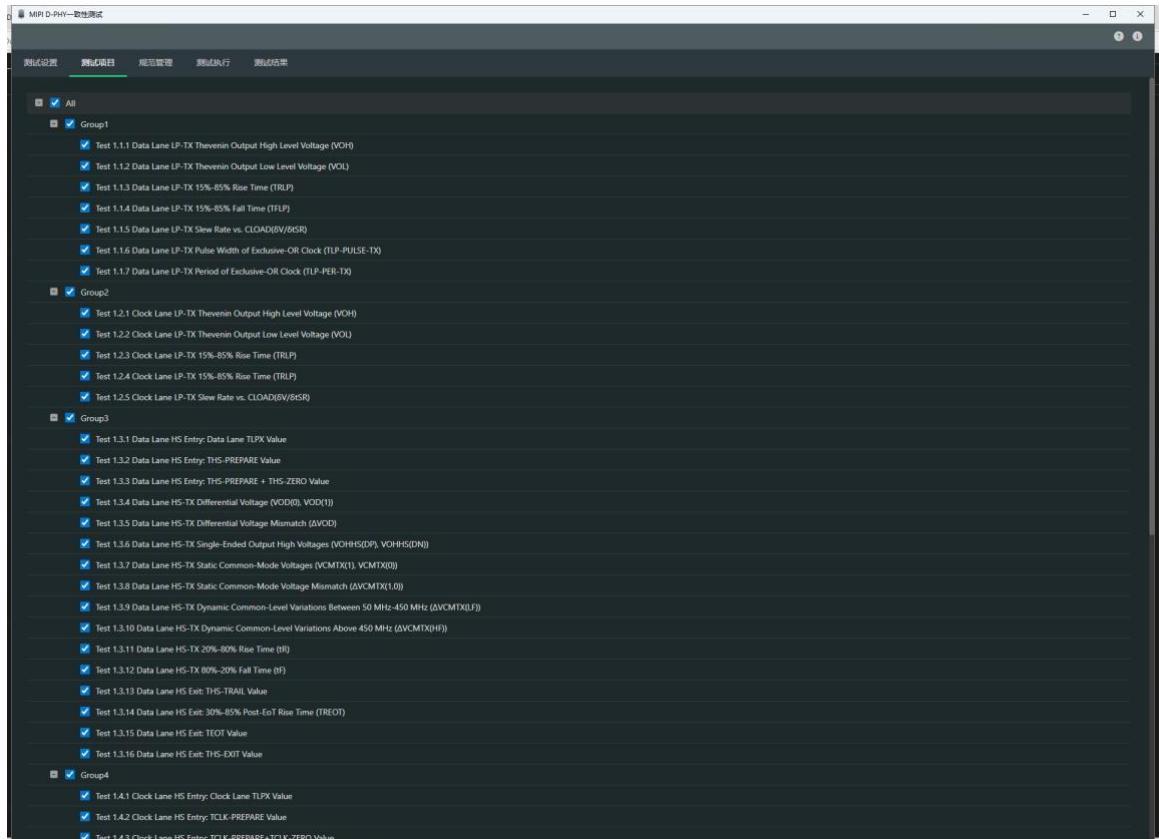Click Test 1.2.2 Clock Lane VOL label
This screenshot has height=839, width=1159.
click(223, 334)
